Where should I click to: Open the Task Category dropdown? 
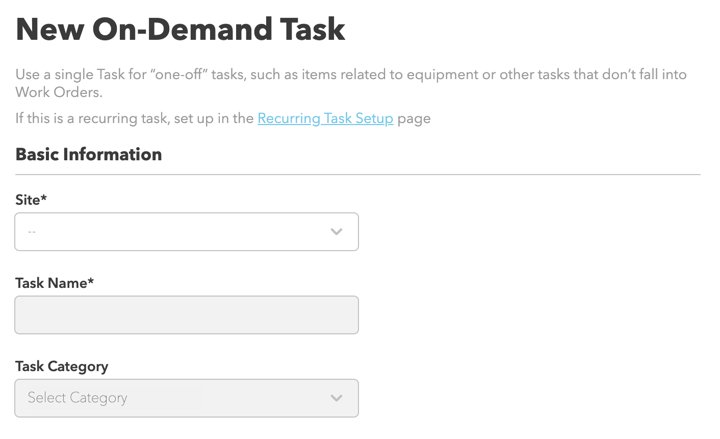pos(186,398)
